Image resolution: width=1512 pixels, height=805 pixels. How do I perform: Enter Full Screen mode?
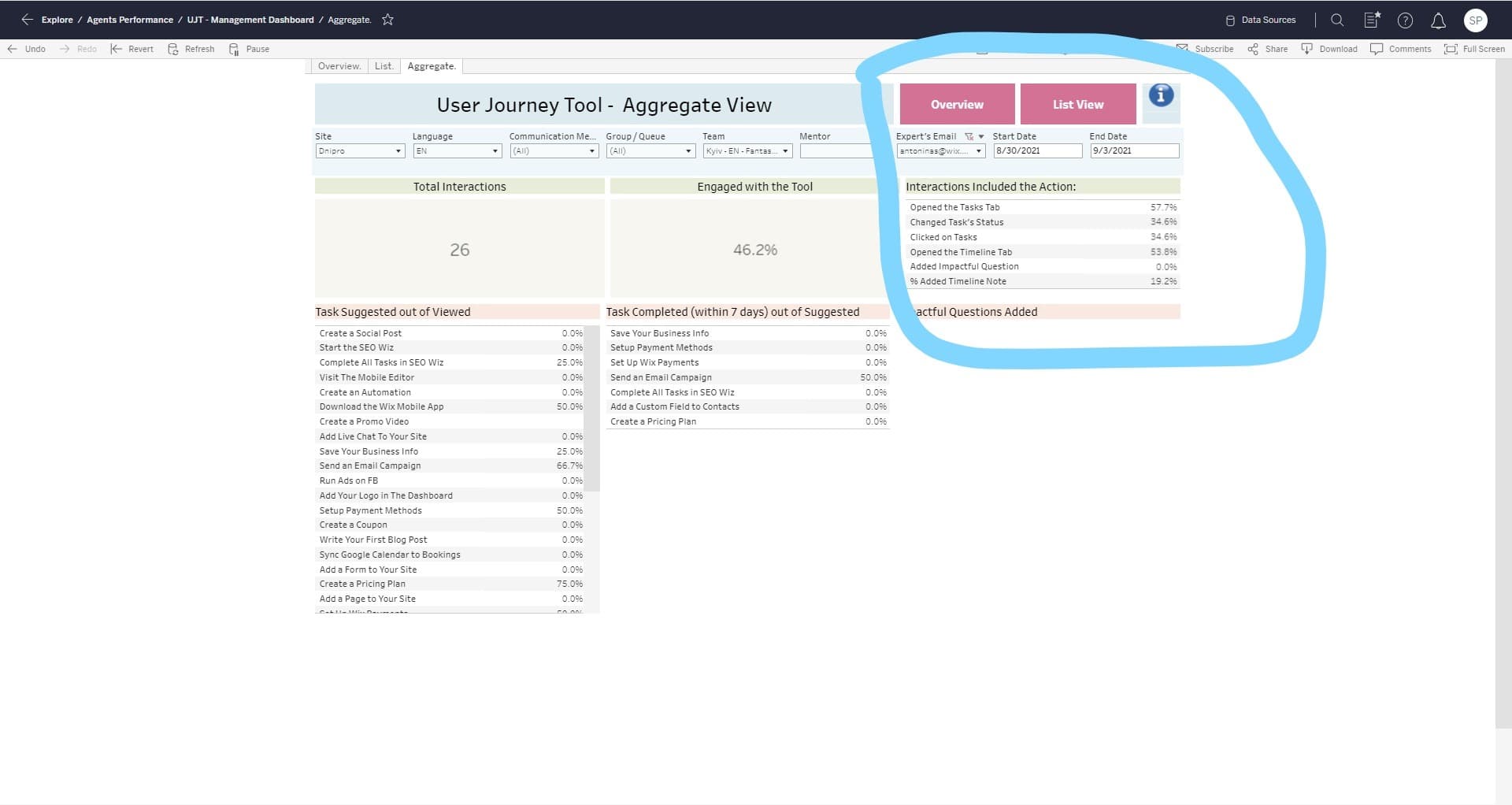point(1474,49)
